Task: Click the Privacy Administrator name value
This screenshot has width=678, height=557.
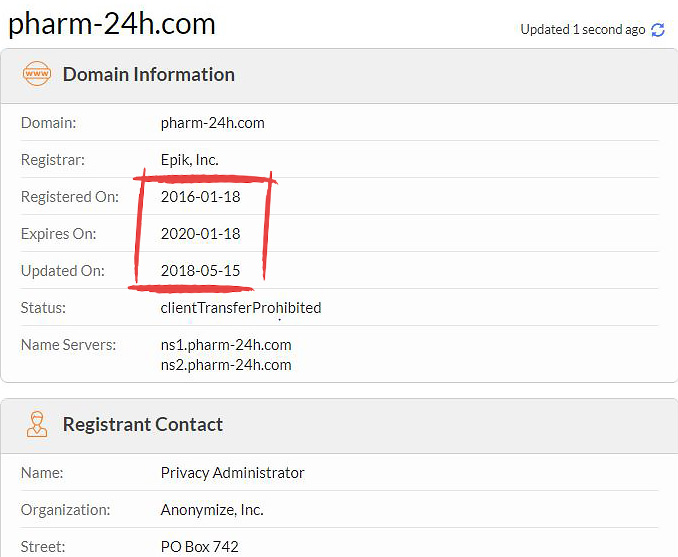Action: click(232, 473)
